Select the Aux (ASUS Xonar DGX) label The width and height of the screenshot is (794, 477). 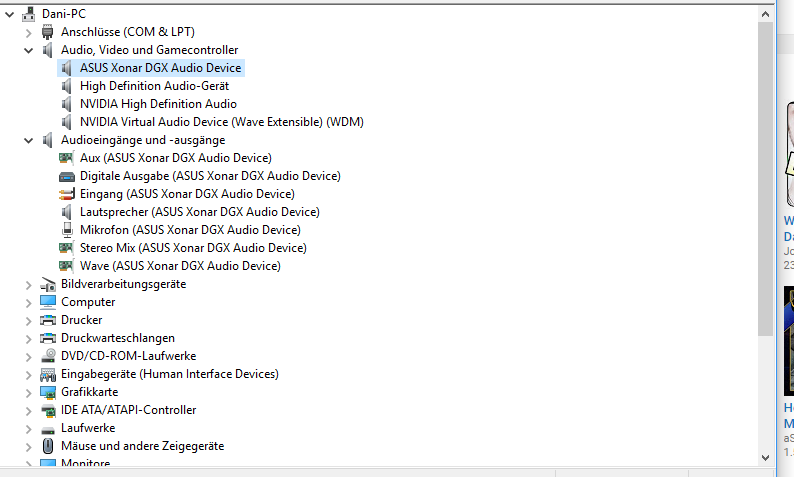pos(176,158)
